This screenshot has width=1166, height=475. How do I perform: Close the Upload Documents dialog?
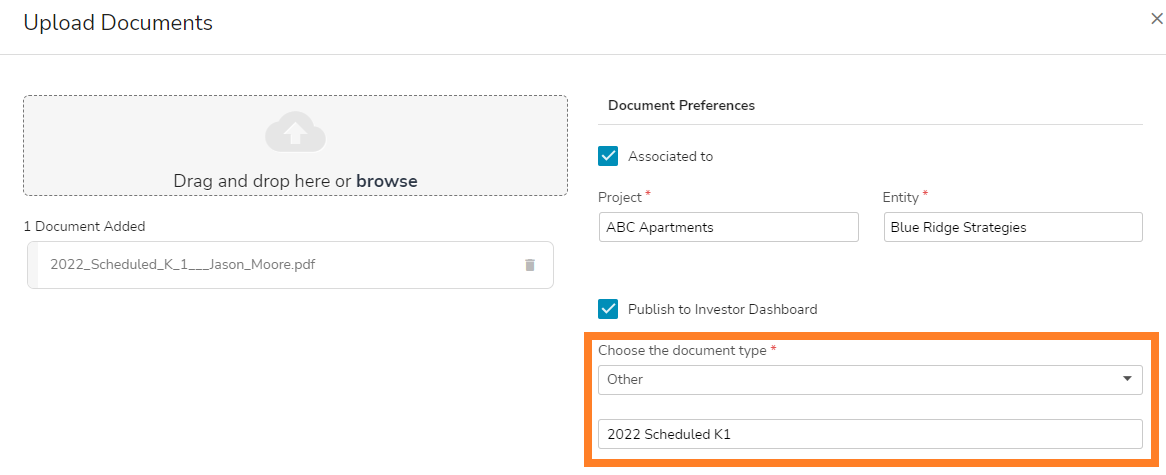[1157, 19]
